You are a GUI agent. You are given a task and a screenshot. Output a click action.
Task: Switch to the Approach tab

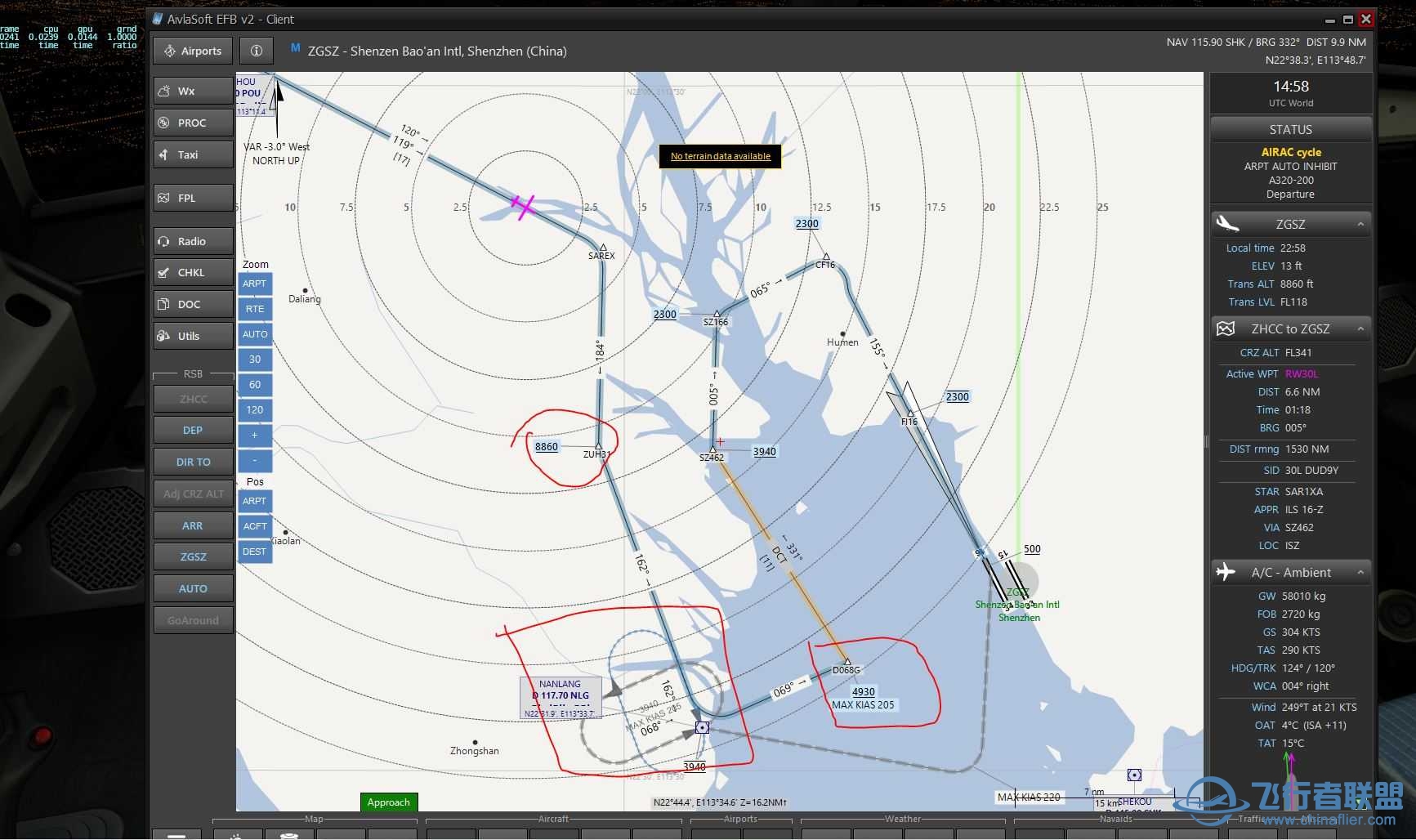[388, 802]
